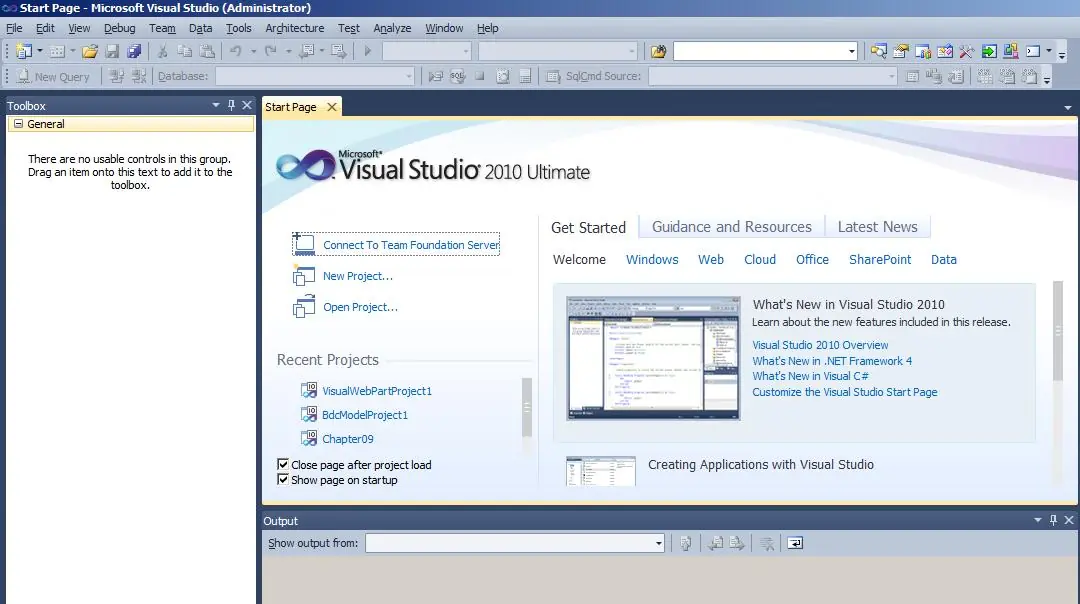Open the Architecture menu
Image resolution: width=1080 pixels, height=604 pixels.
[x=295, y=28]
